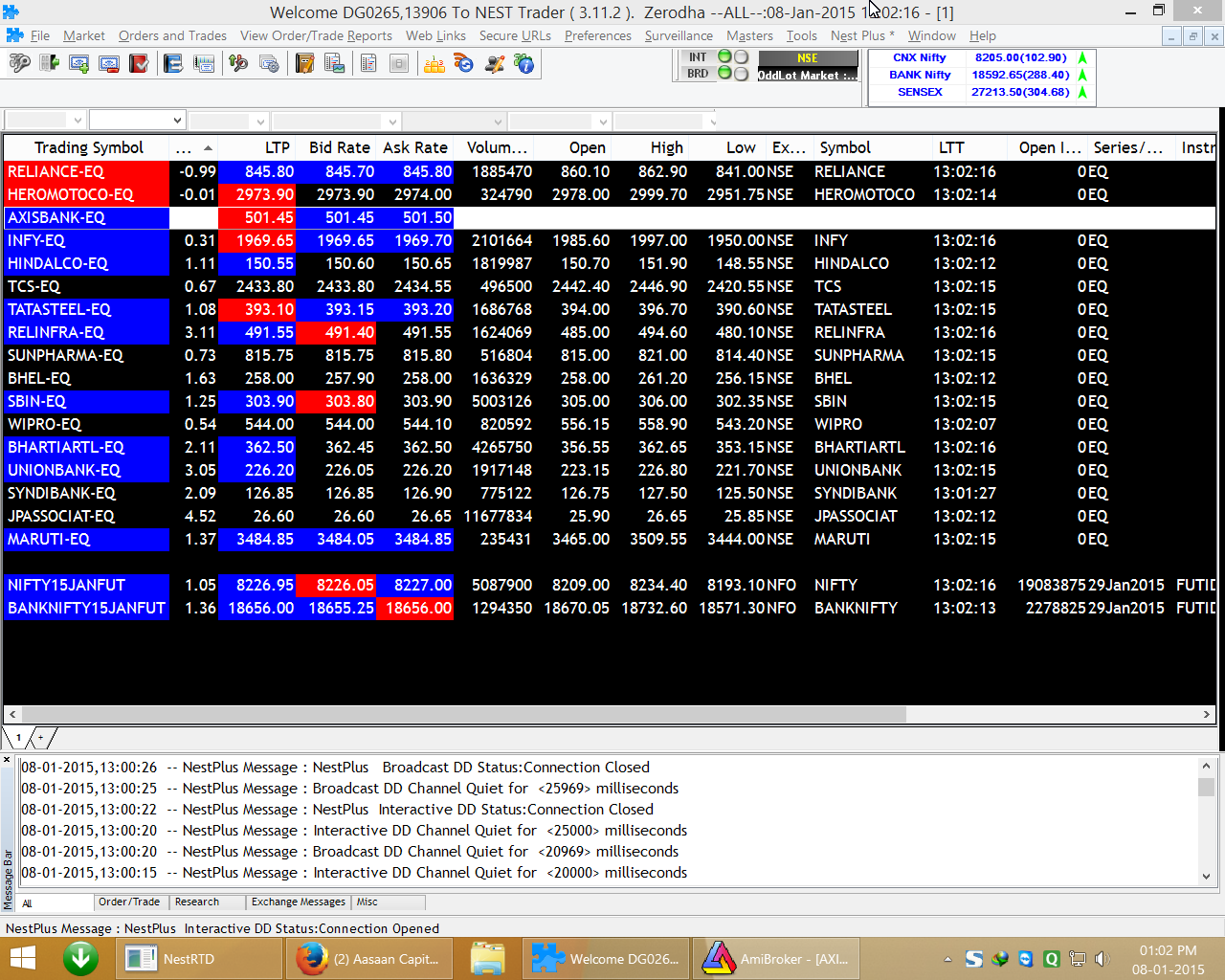
Task: Add new market watch tab with plus
Action: point(41,738)
